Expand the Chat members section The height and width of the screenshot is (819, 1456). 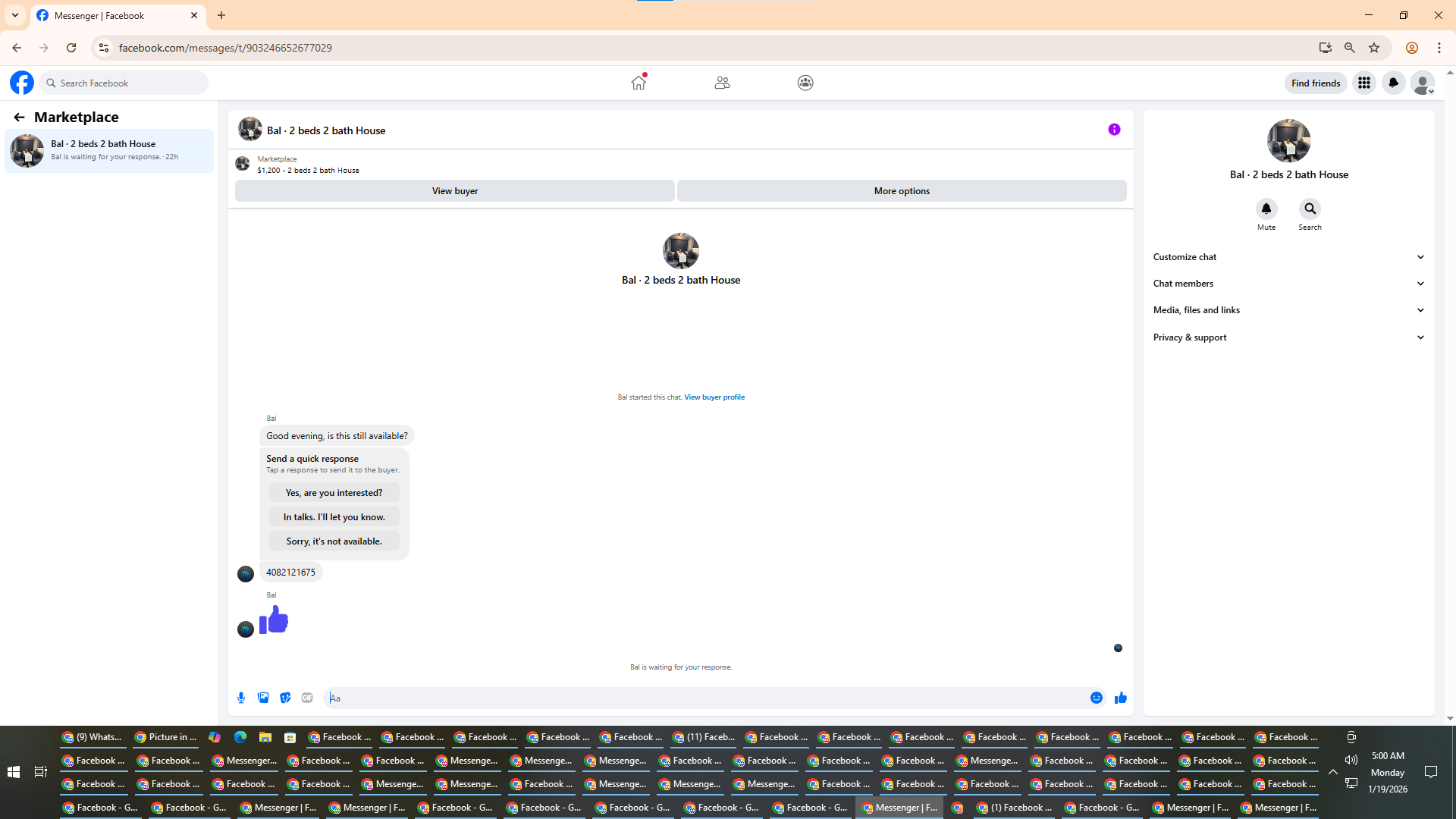(x=1288, y=284)
